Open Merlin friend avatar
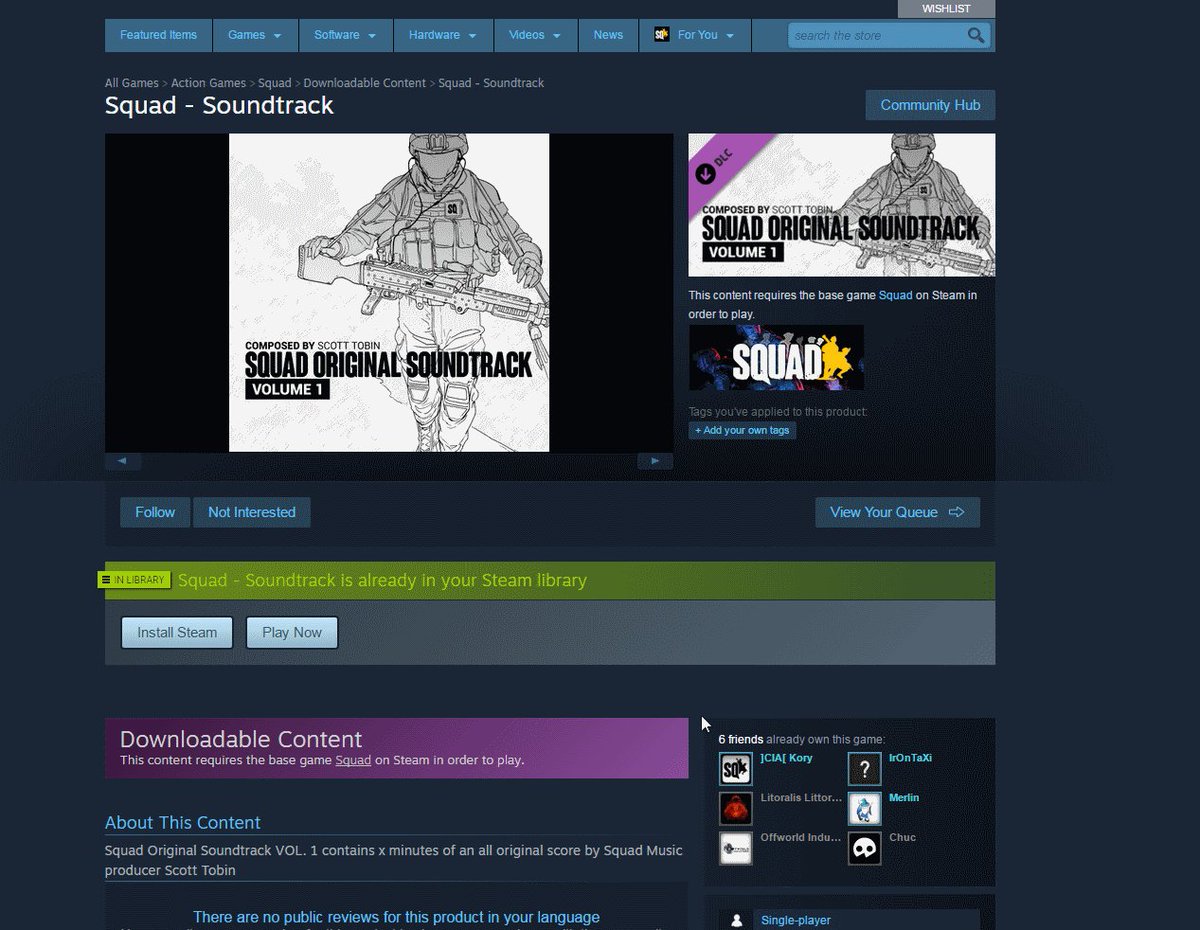 pyautogui.click(x=864, y=809)
